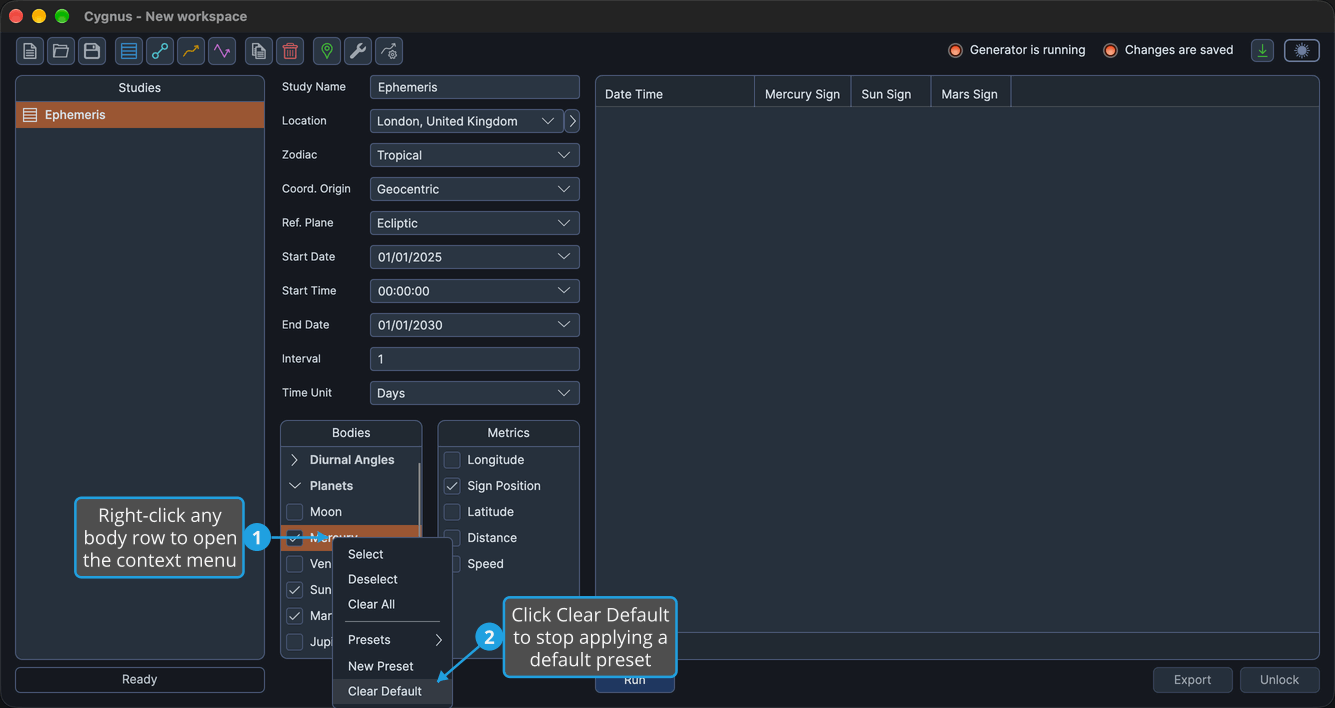Save workspace with the floppy disk icon
This screenshot has height=708, width=1335.
coord(92,51)
